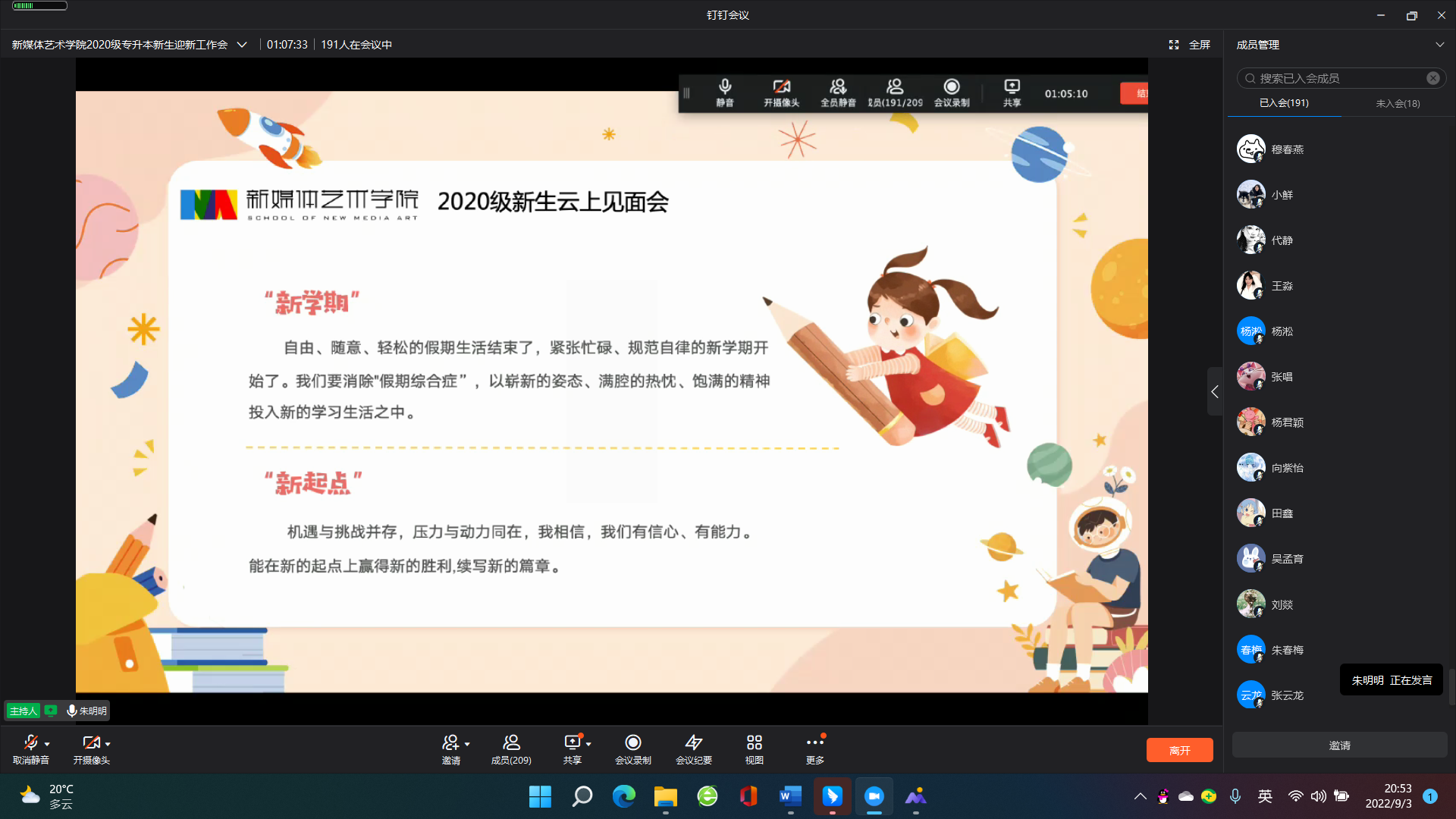Open the dropdown arrow next to unmute
1456x819 pixels.
[x=47, y=744]
